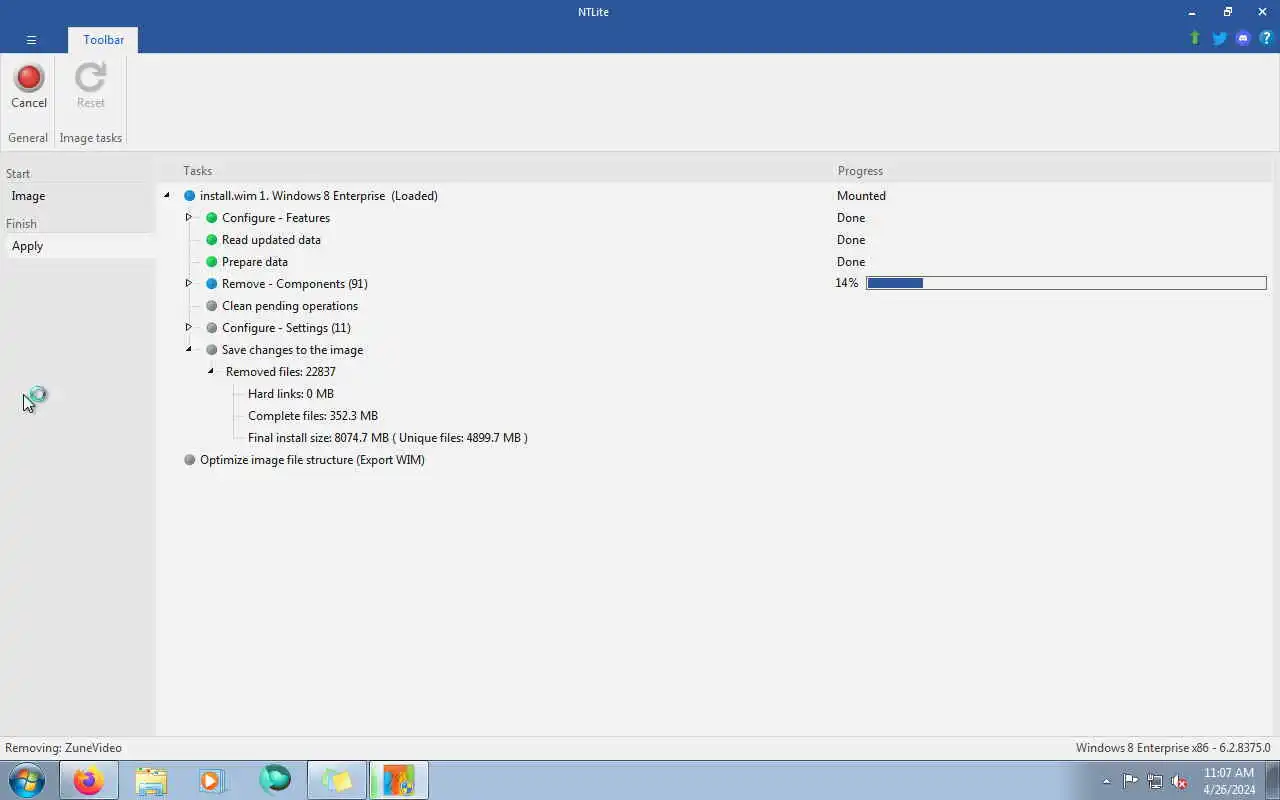This screenshot has height=800, width=1280.
Task: Click the muted volume tray icon
Action: click(x=1179, y=781)
